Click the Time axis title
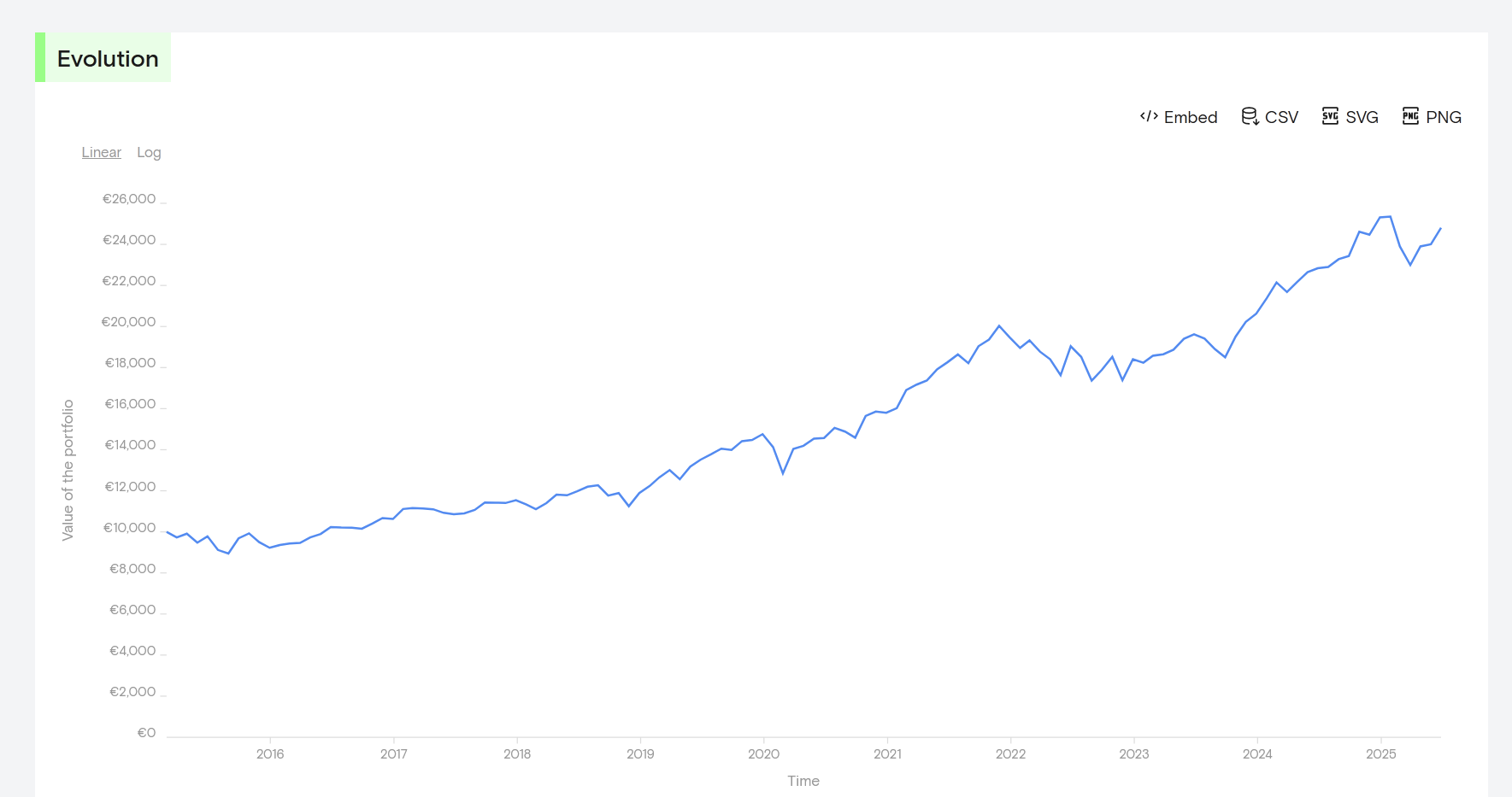 coord(803,781)
